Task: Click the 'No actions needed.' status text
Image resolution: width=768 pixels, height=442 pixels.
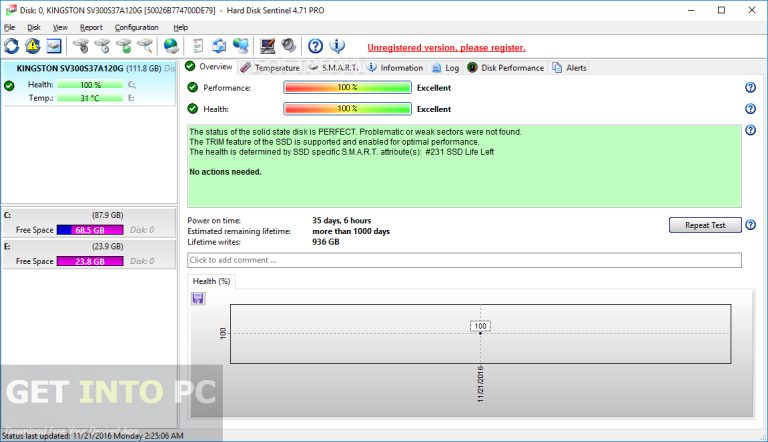Action: pyautogui.click(x=225, y=172)
